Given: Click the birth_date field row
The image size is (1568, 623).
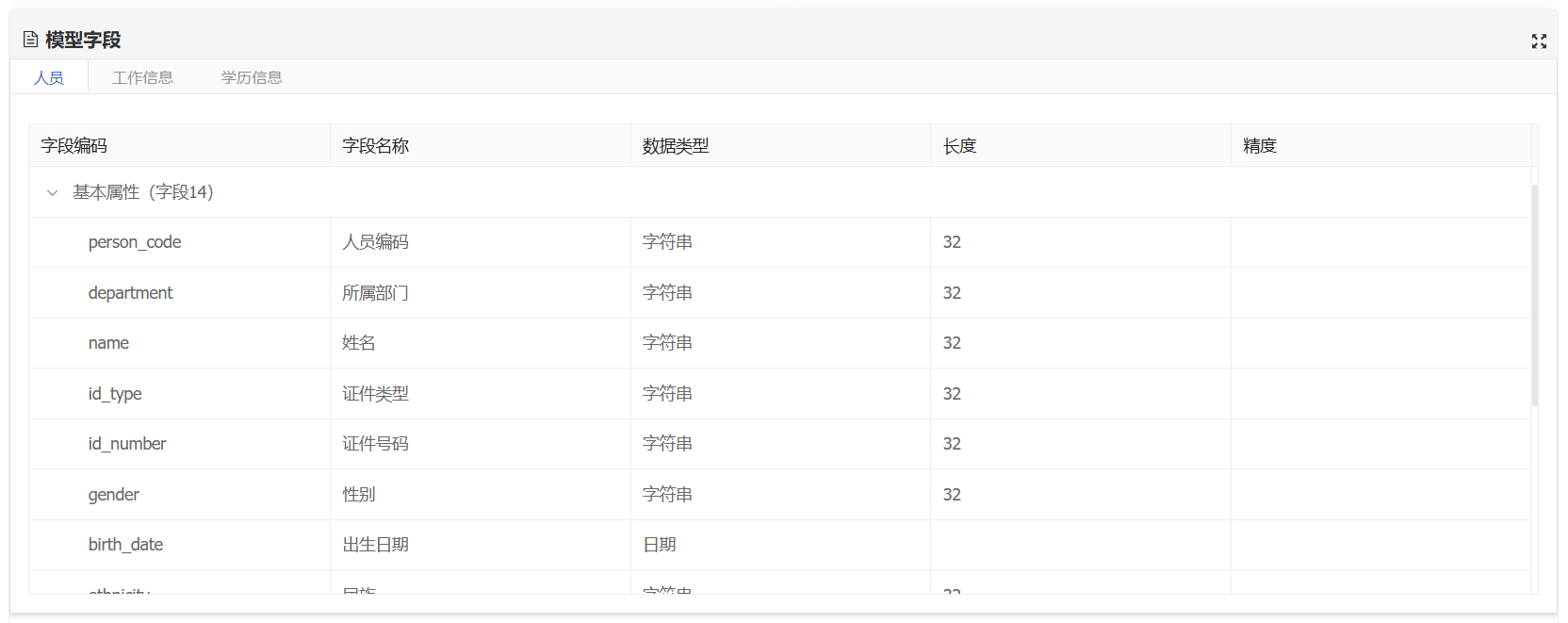Looking at the screenshot, I should (x=125, y=545).
